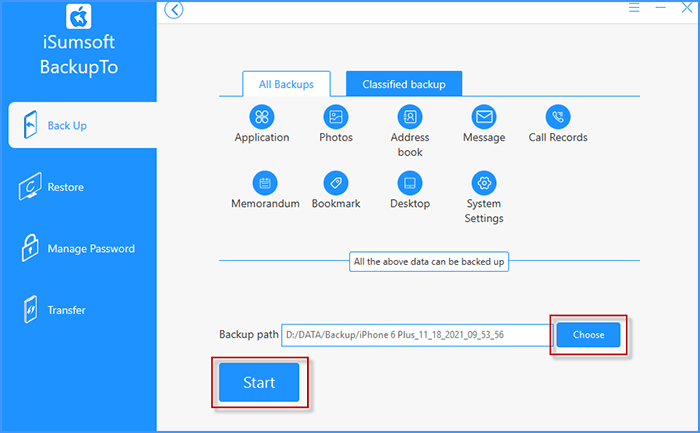Viewport: 700px width, 433px height.
Task: Click the Manage Password lock icon
Action: (30, 247)
